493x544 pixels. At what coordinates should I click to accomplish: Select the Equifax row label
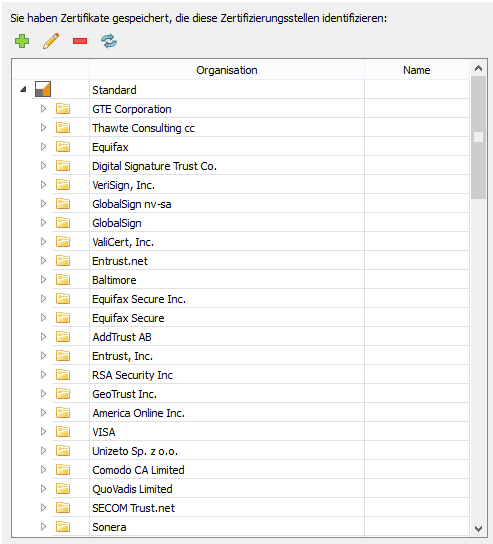[x=110, y=147]
